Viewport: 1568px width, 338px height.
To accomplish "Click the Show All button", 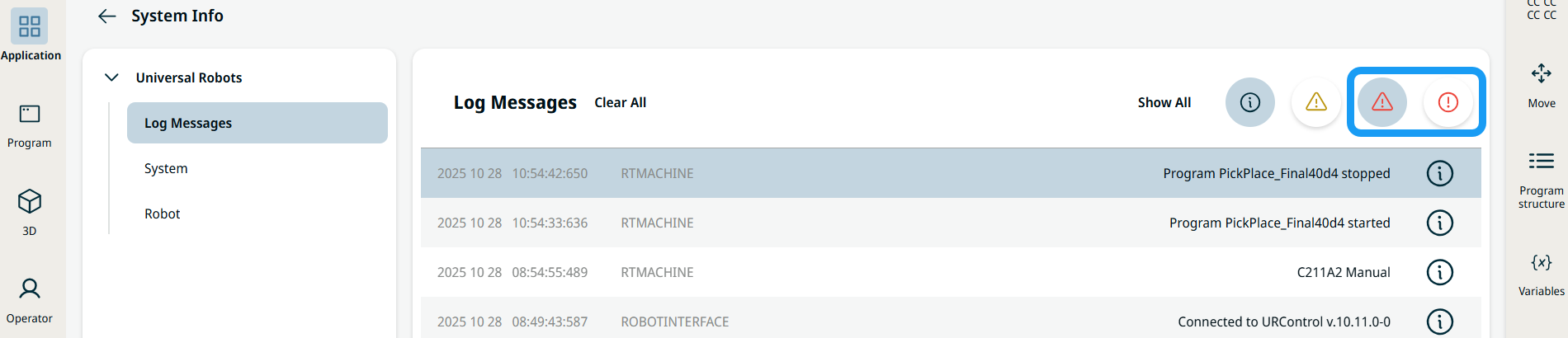I will coord(1164,102).
